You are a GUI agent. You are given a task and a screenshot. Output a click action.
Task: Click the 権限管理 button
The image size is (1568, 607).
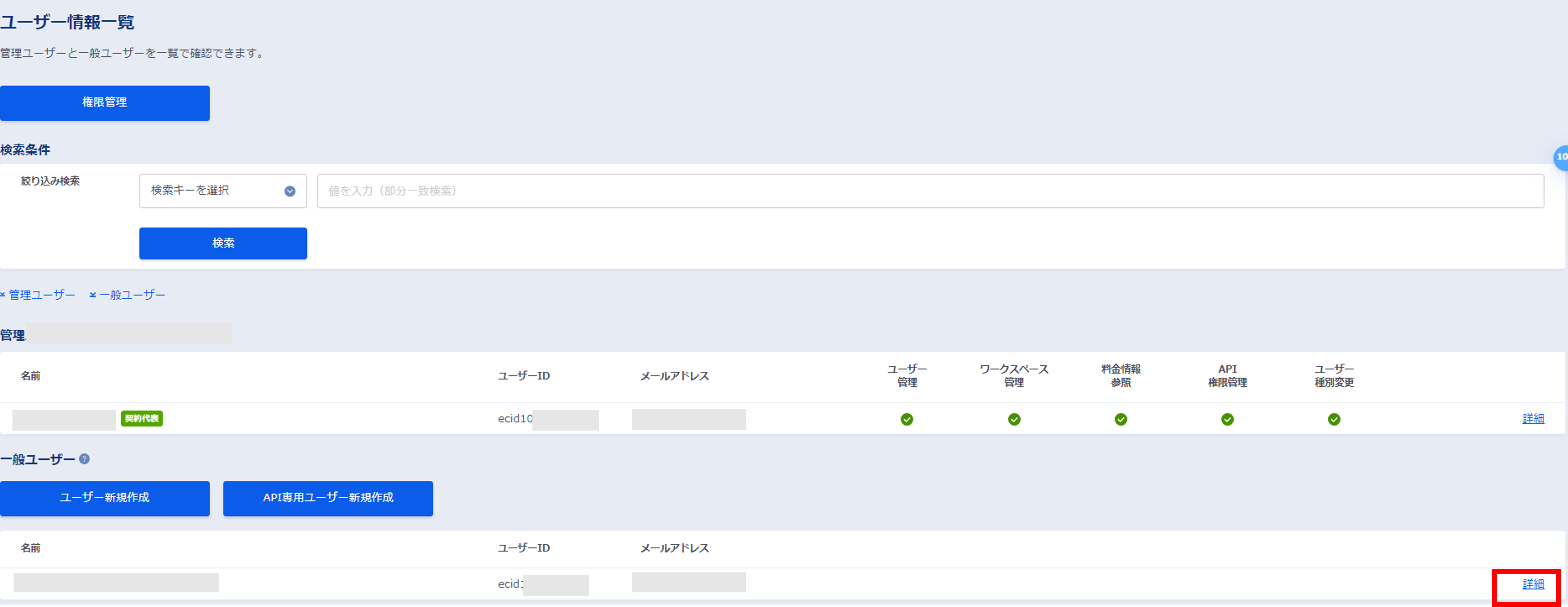[x=105, y=103]
